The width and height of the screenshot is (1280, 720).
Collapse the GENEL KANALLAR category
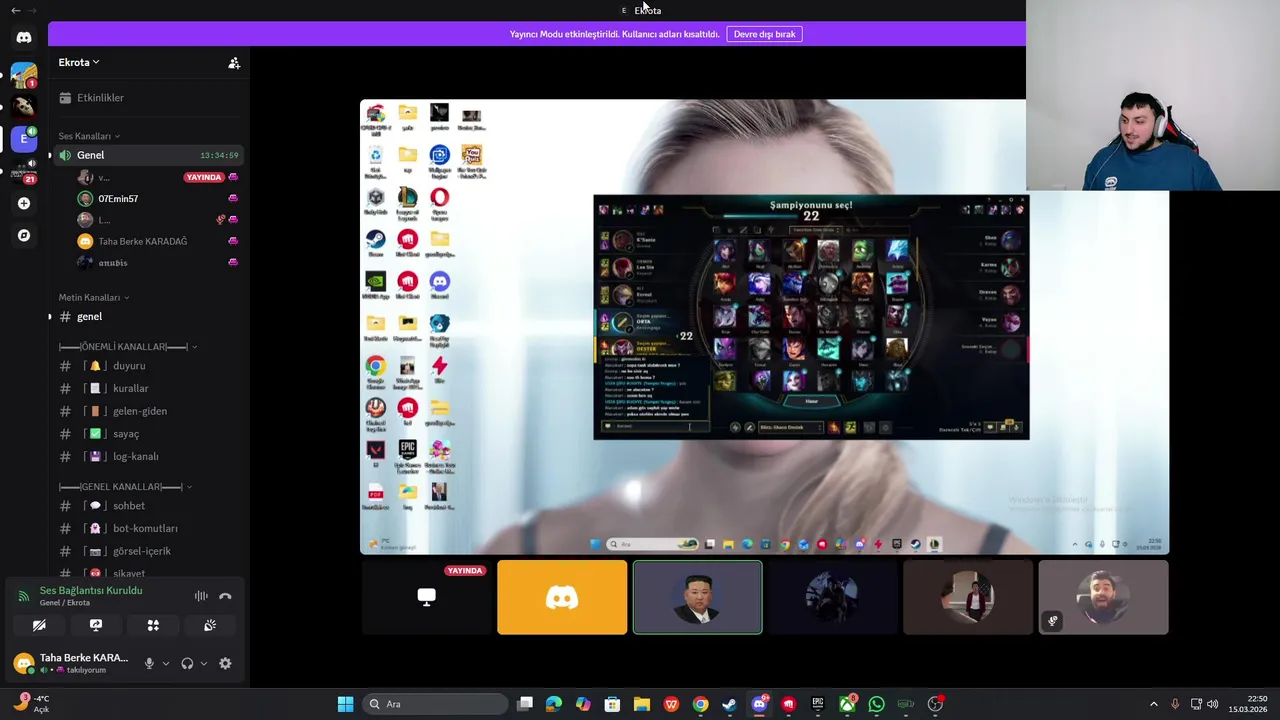(x=125, y=487)
